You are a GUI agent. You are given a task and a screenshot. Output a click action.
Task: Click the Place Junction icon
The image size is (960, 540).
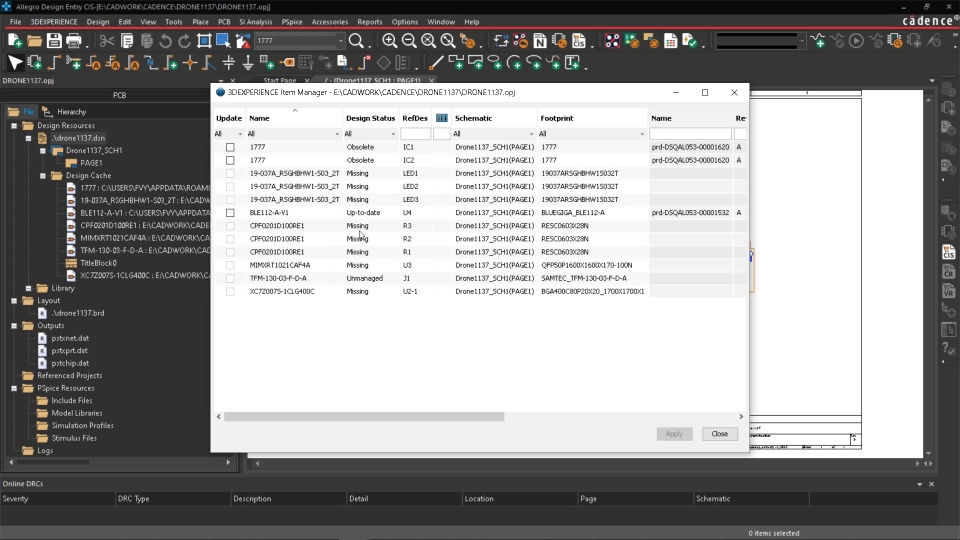[190, 62]
